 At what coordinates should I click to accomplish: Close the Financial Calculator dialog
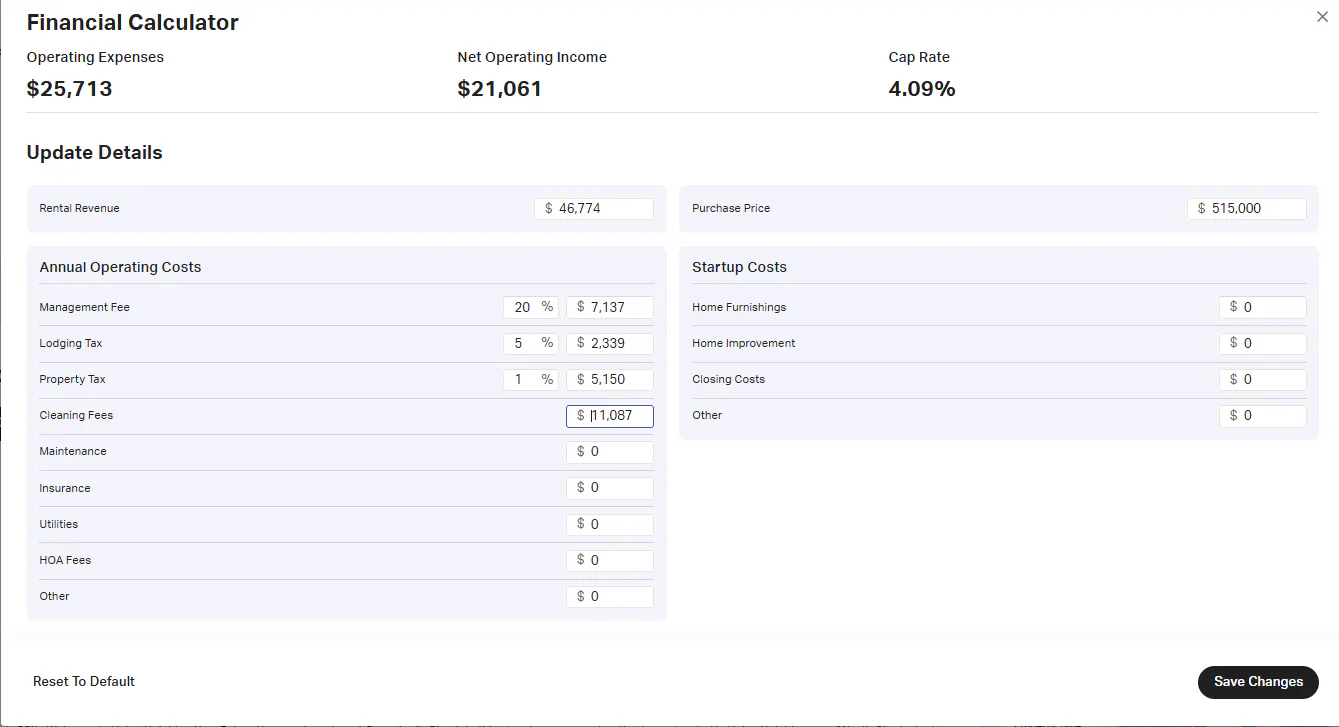(1322, 17)
